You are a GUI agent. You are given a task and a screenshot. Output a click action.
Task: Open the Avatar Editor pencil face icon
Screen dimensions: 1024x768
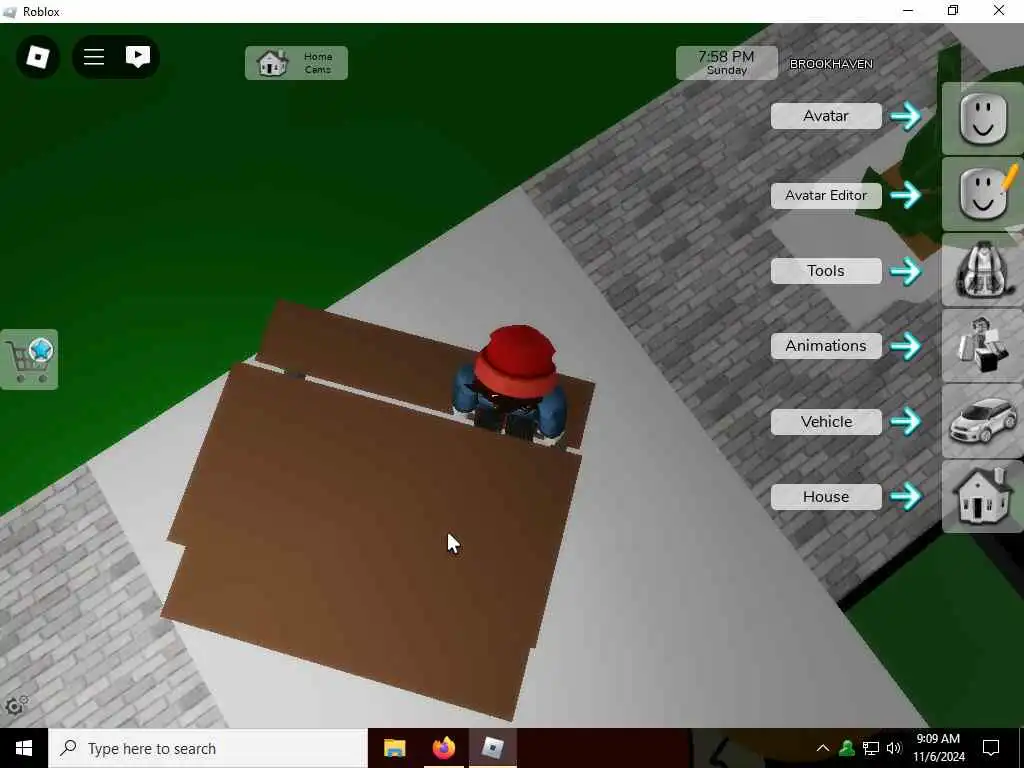tap(982, 194)
